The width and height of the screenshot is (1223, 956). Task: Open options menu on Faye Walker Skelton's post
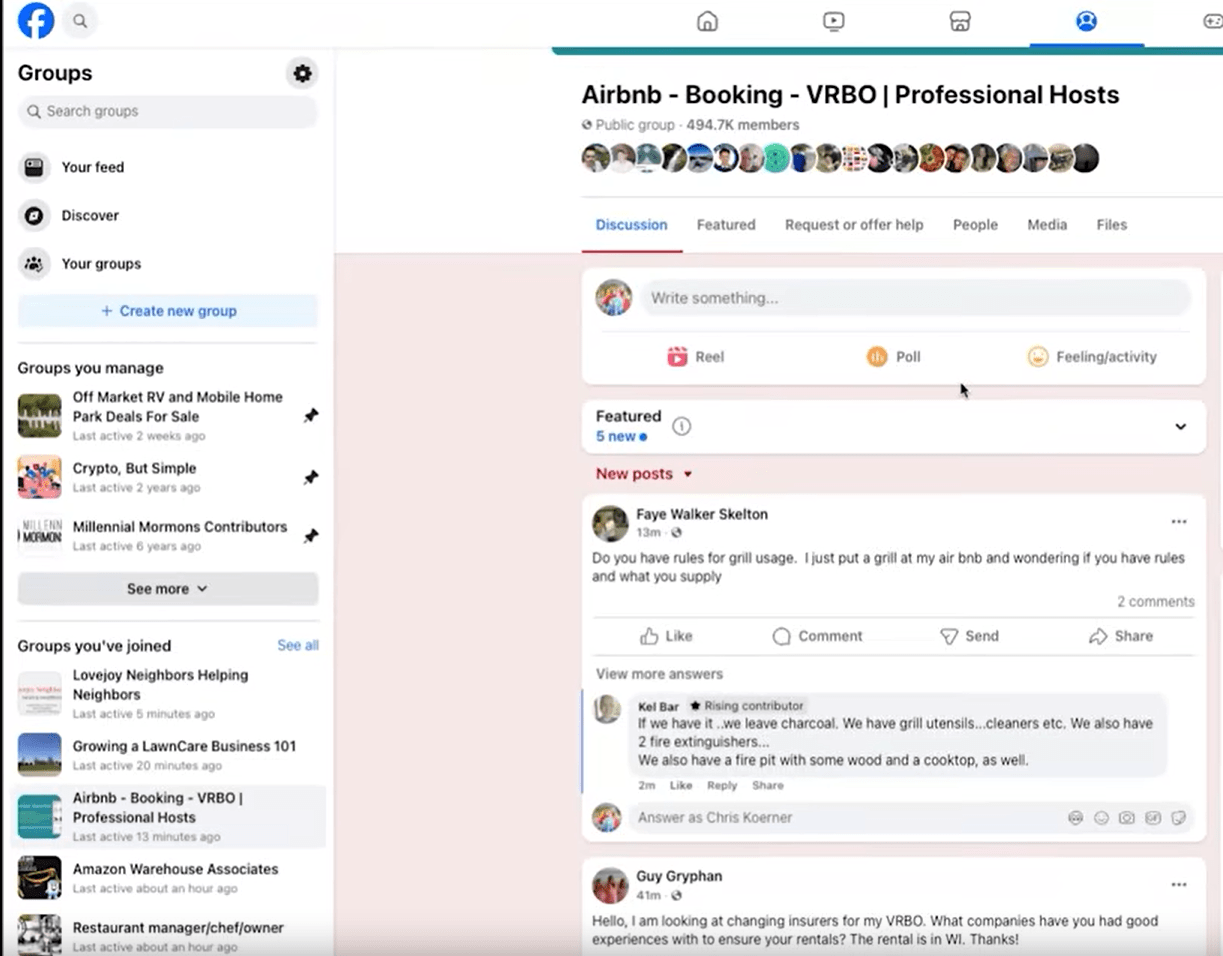click(x=1179, y=522)
